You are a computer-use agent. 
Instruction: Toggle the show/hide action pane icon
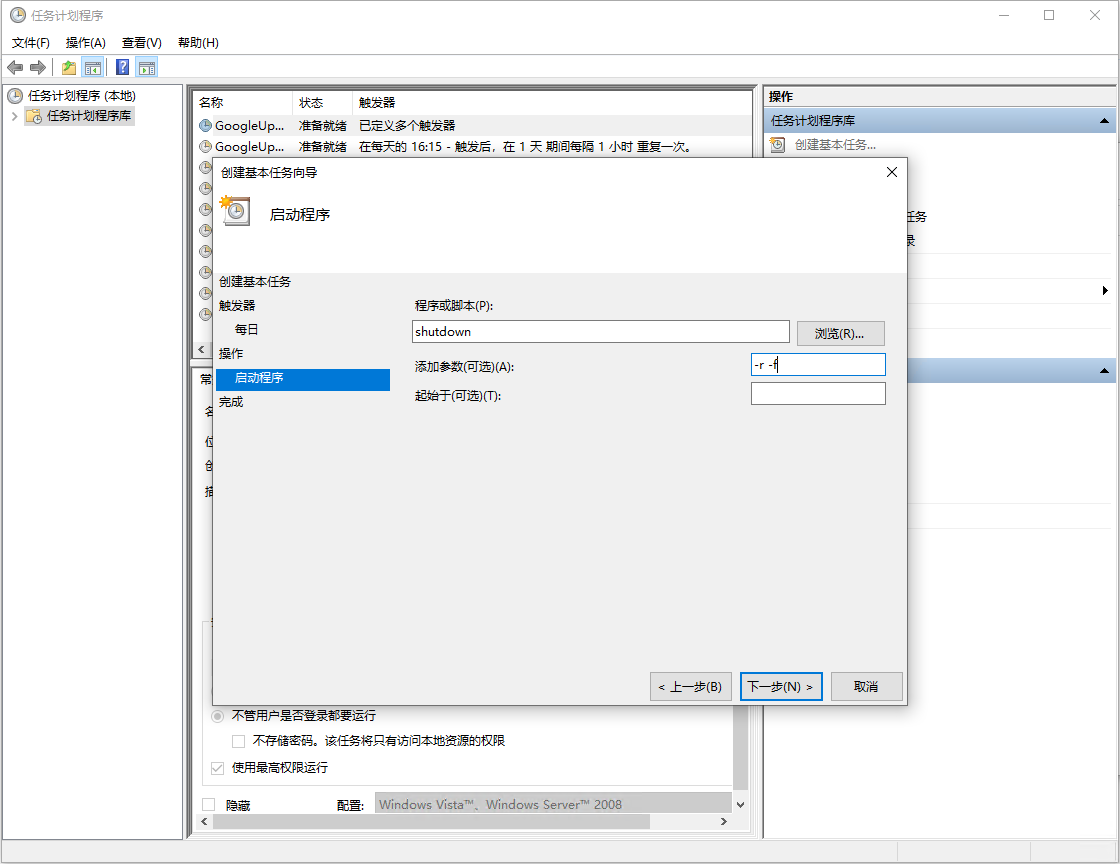click(x=147, y=67)
